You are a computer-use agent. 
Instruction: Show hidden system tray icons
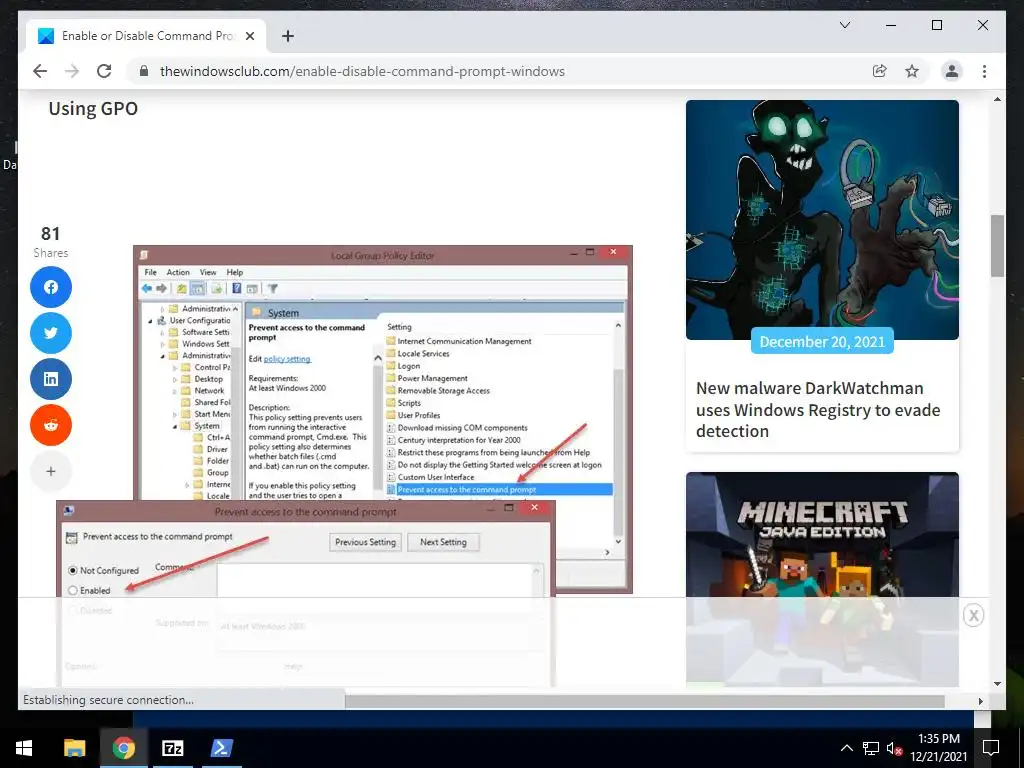pyautogui.click(x=846, y=748)
